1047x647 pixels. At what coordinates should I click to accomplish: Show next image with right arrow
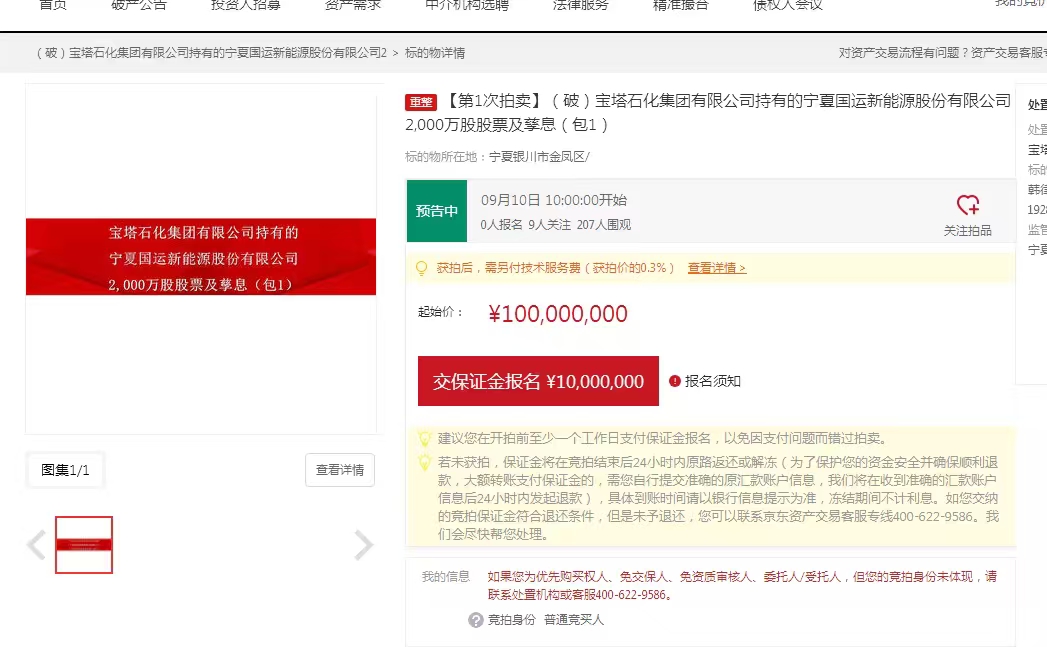(363, 545)
